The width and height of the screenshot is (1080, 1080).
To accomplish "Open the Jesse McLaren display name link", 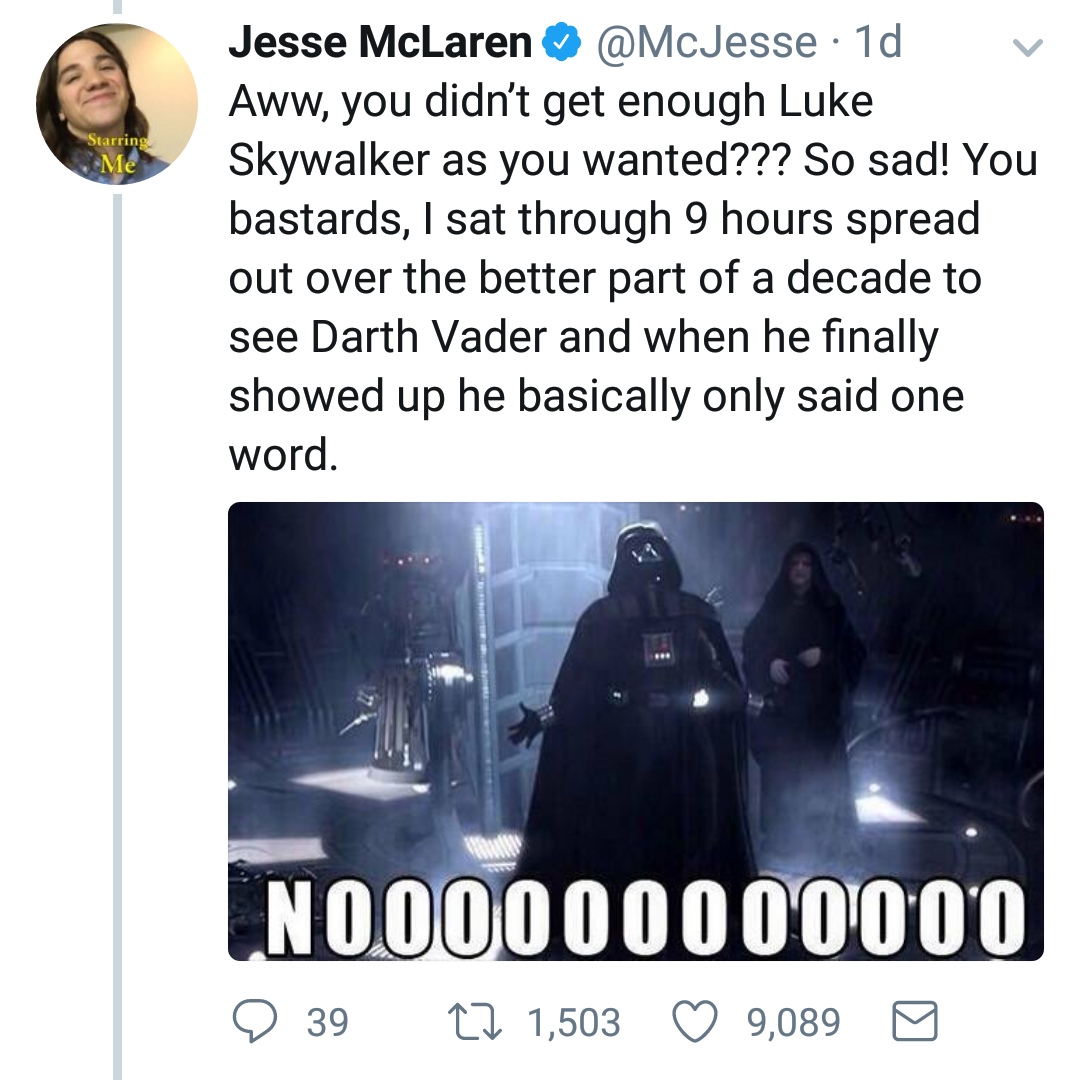I will coord(381,42).
